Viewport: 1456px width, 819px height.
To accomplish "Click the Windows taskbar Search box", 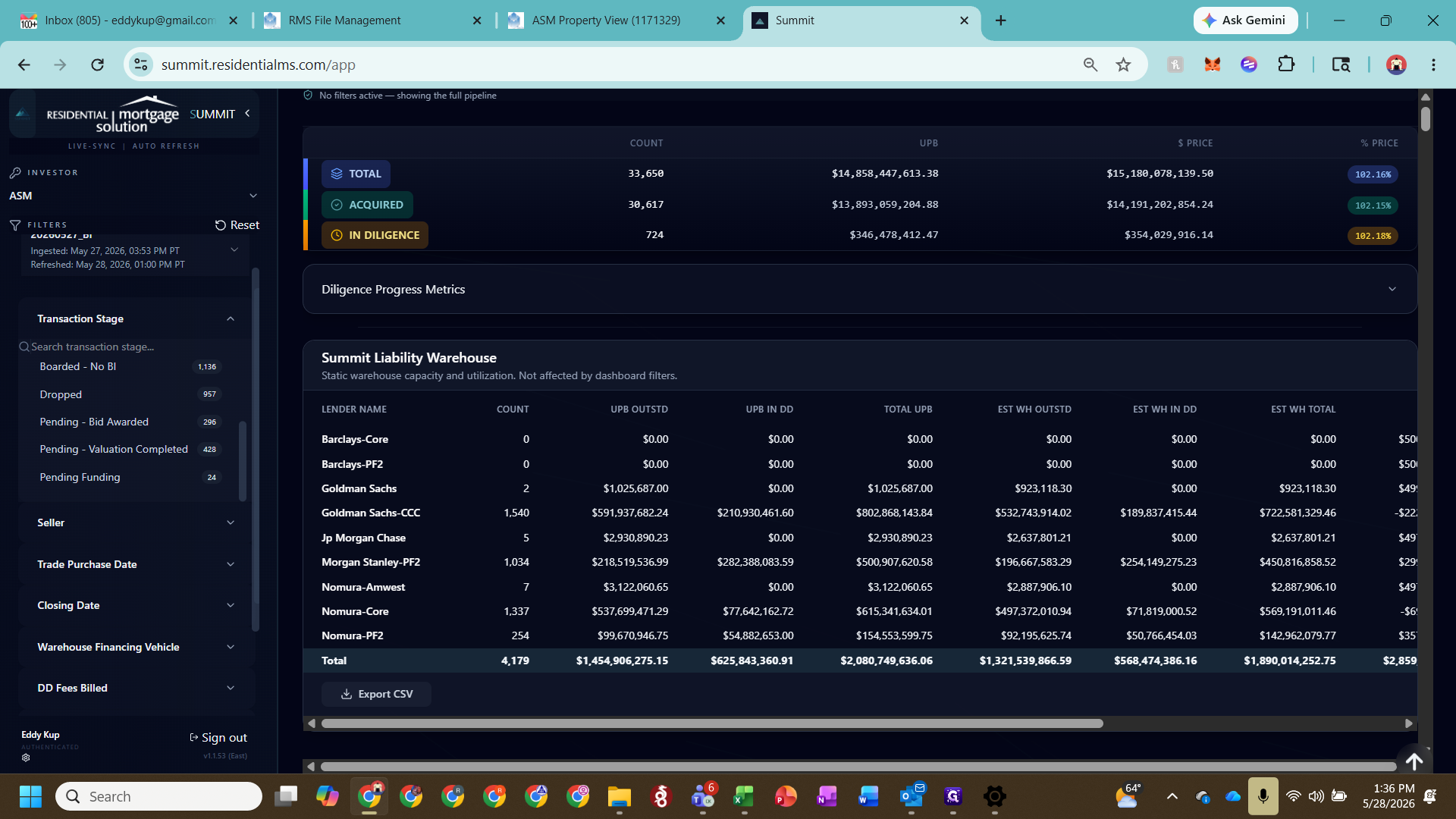I will tap(158, 796).
